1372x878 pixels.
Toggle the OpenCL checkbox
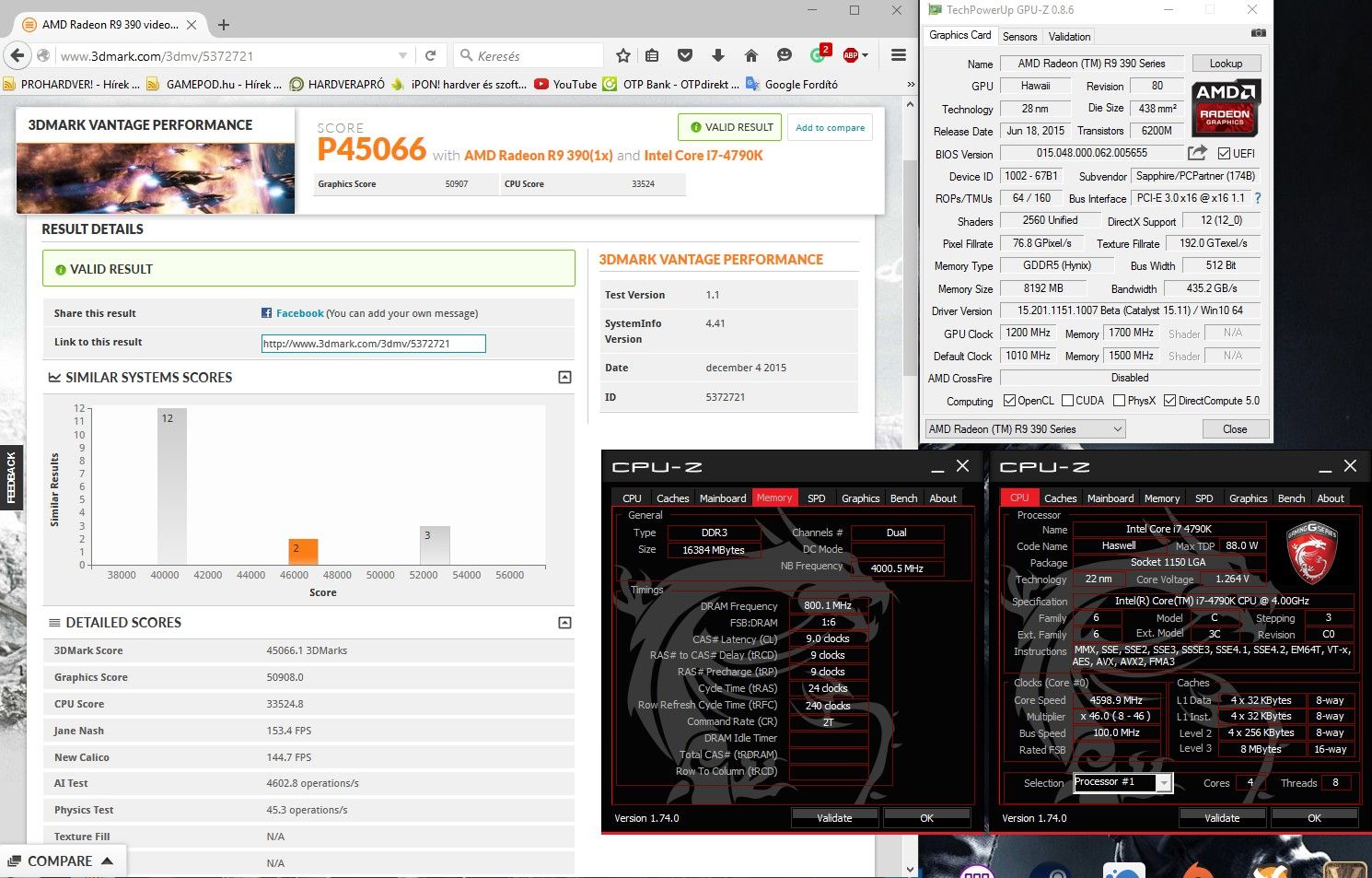1009,401
